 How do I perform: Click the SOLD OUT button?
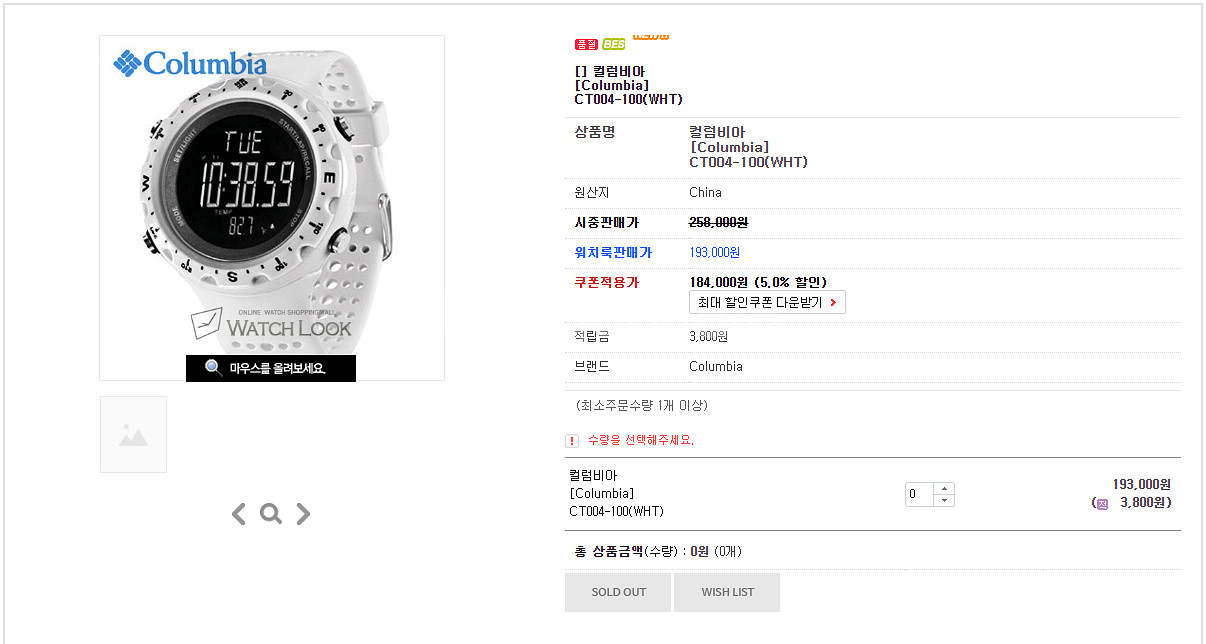click(x=618, y=592)
